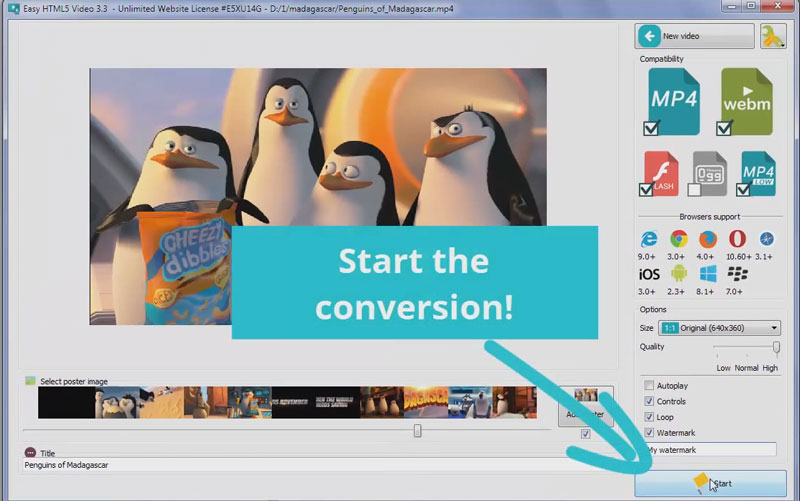
Task: Click the MP4 format icon
Action: click(x=674, y=101)
